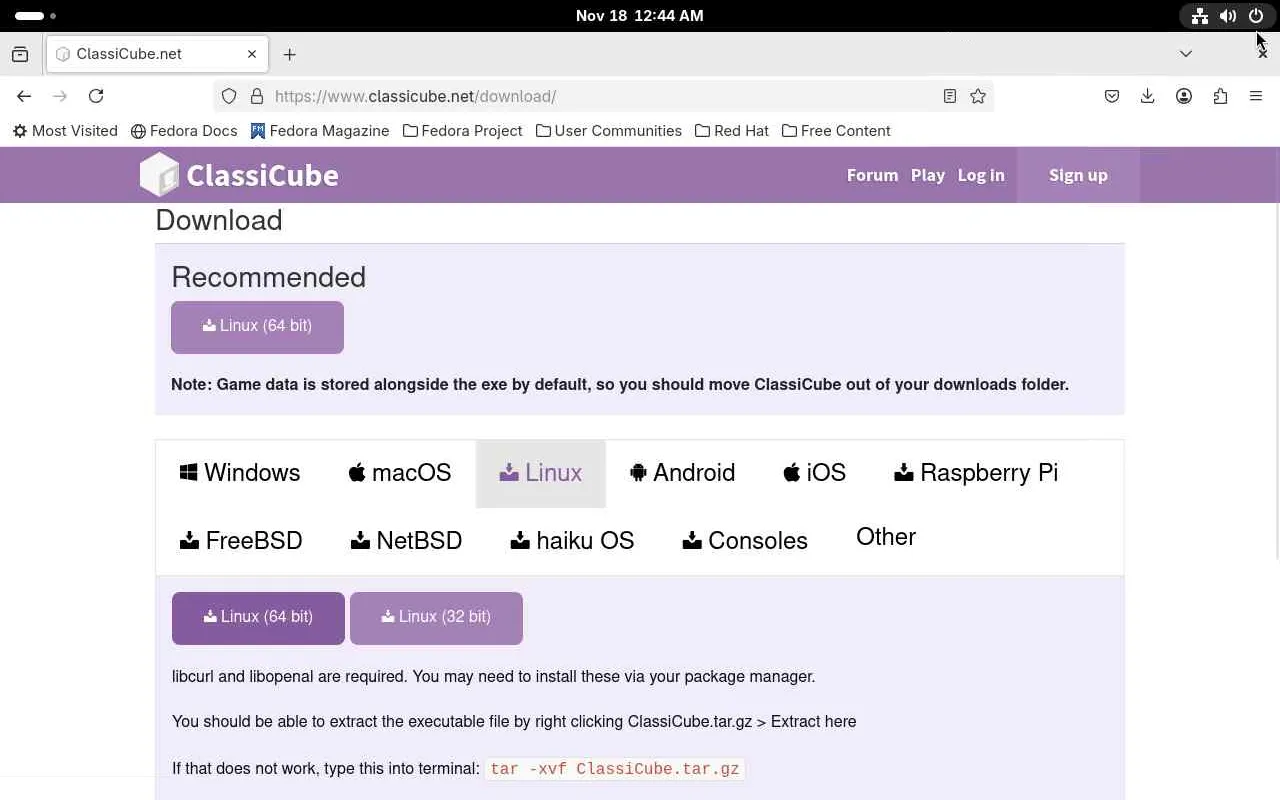Bookmark this page with the star
Image resolution: width=1280 pixels, height=800 pixels.
(978, 96)
